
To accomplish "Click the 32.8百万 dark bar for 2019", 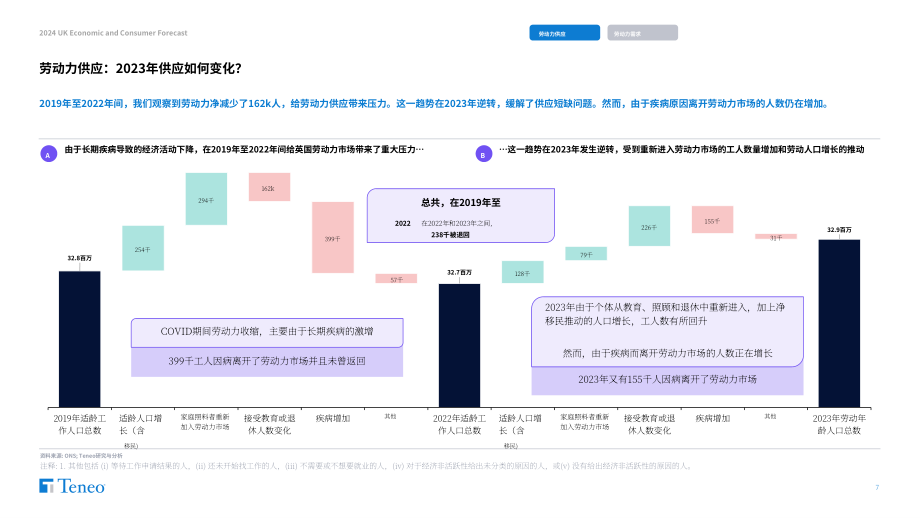I will coord(80,339).
